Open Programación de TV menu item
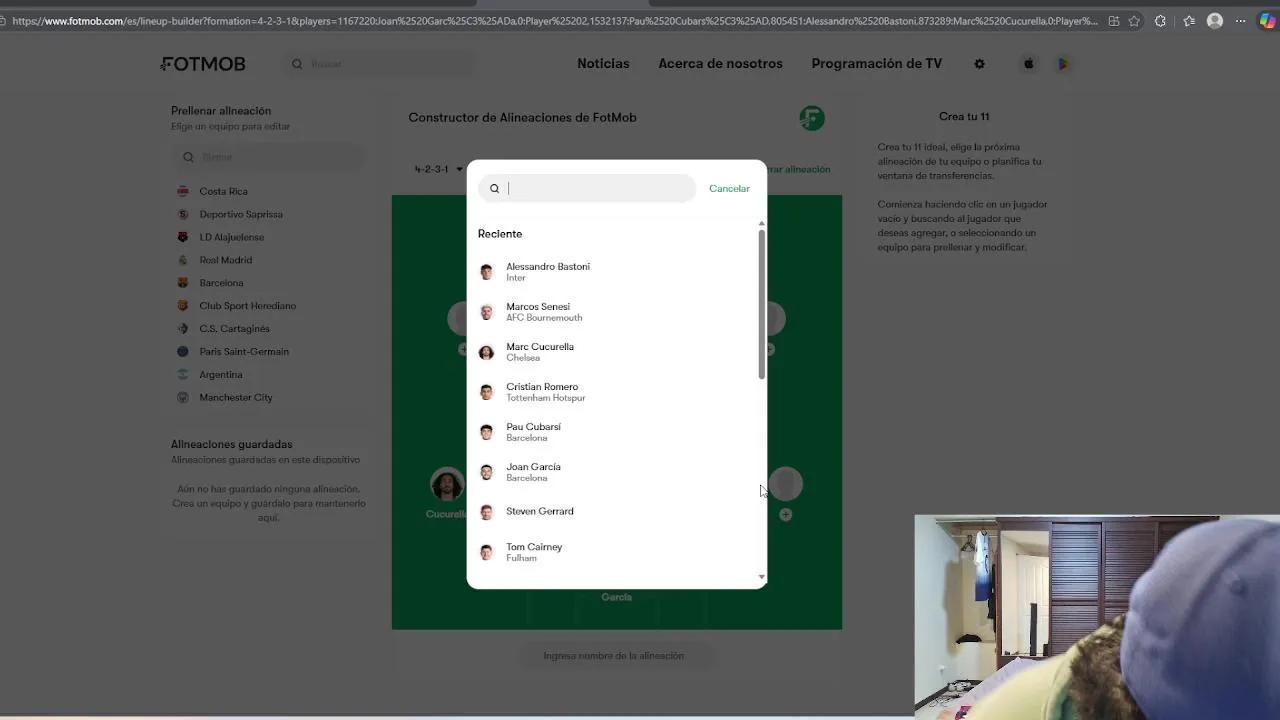The height and width of the screenshot is (720, 1280). (x=877, y=64)
